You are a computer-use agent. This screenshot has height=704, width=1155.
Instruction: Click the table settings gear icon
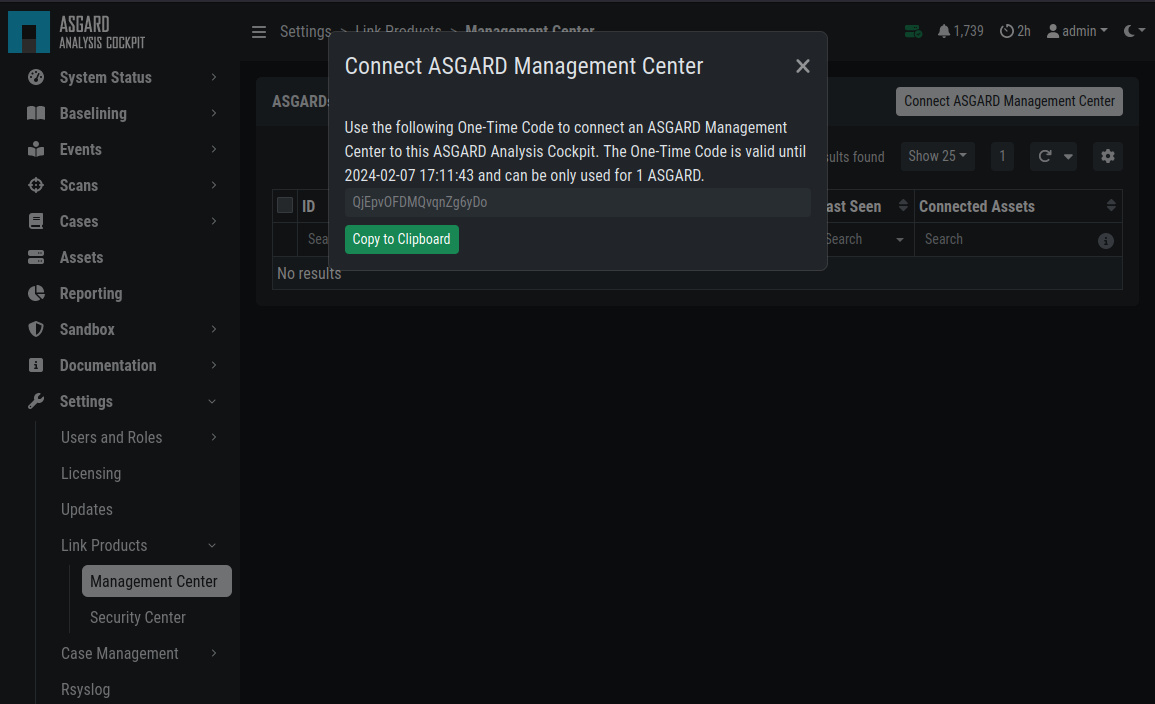(x=1108, y=156)
